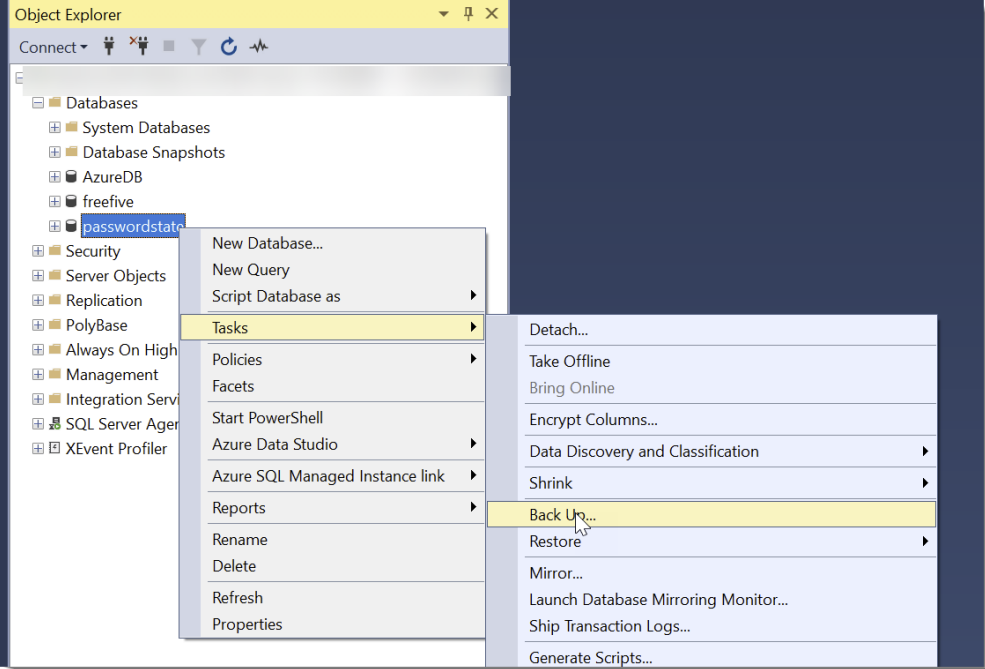
Task: Click the Management folder icon
Action: point(55,374)
